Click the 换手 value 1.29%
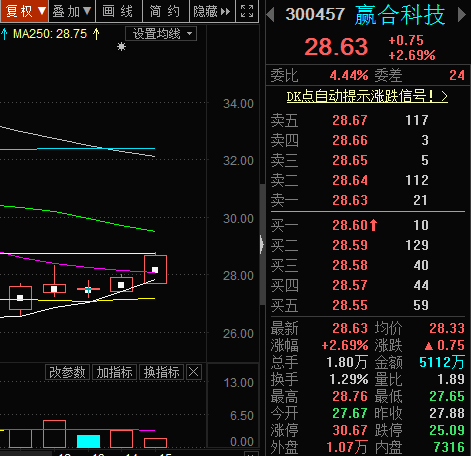The height and width of the screenshot is (456, 471). (349, 379)
